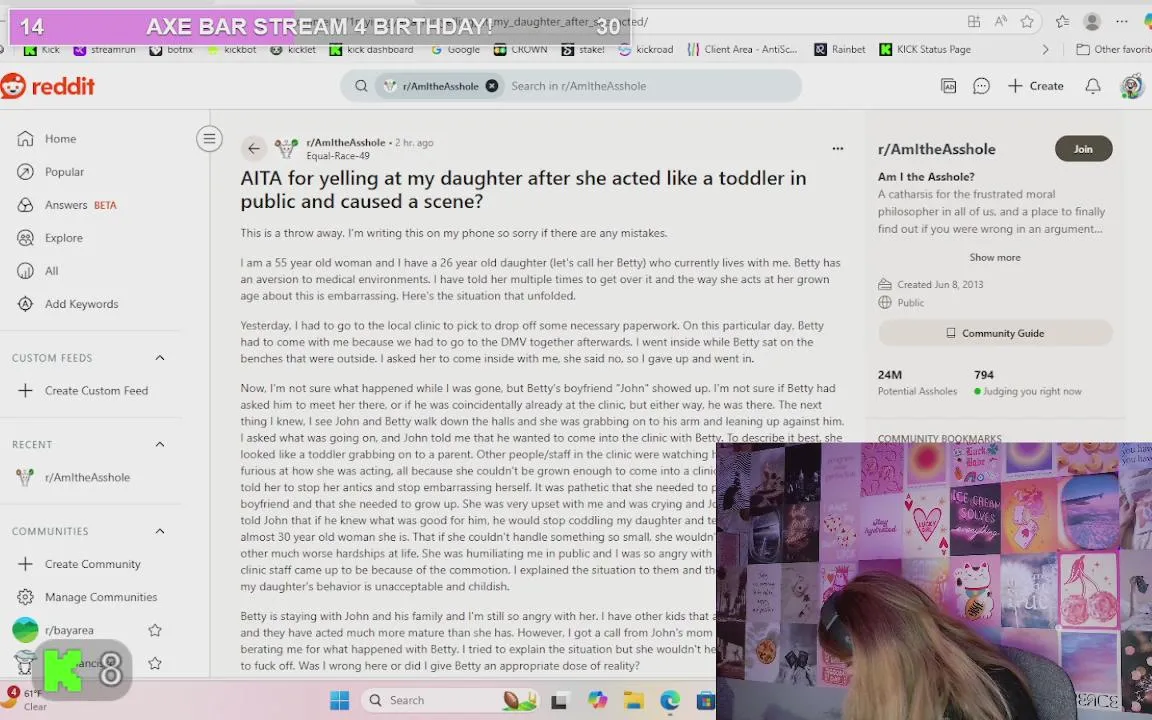Image resolution: width=1152 pixels, height=720 pixels.
Task: Open the kickroad bookmark
Action: click(x=646, y=49)
